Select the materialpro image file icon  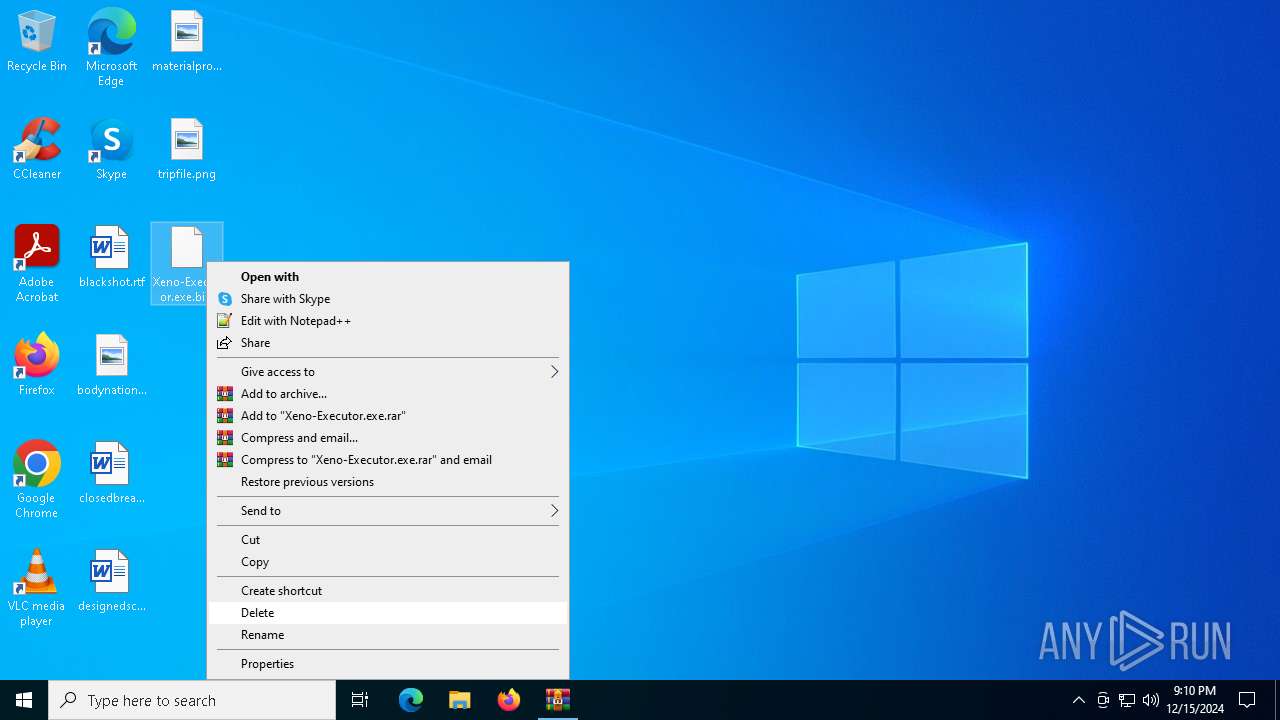(x=187, y=42)
